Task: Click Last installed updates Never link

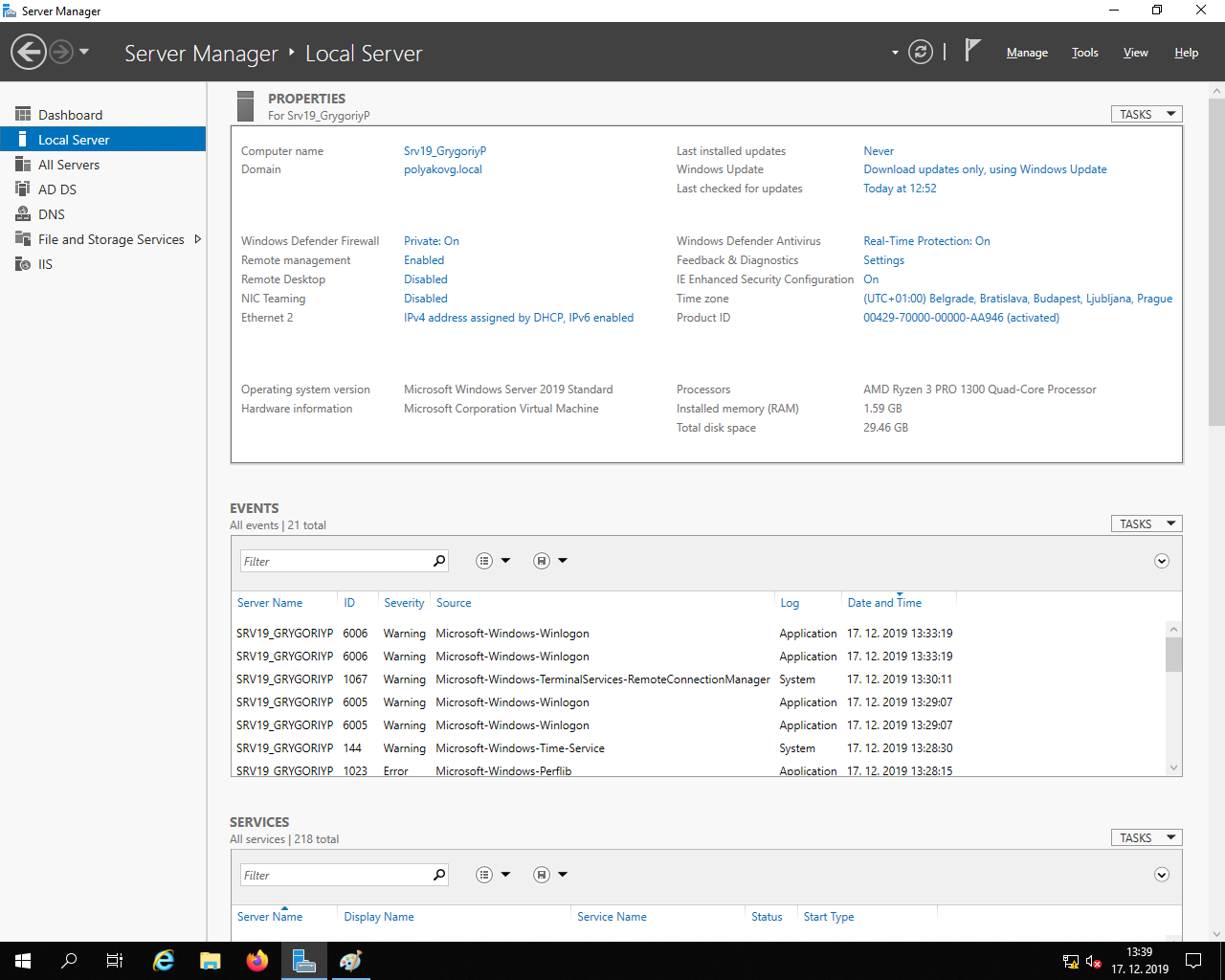Action: click(879, 151)
